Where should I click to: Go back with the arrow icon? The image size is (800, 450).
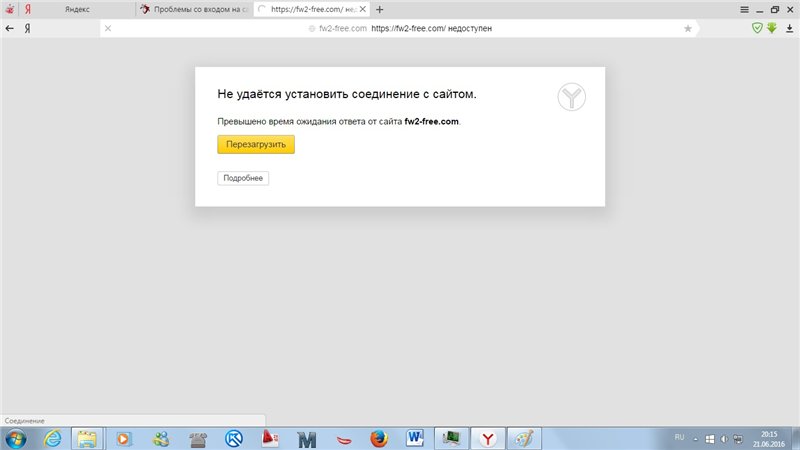[9, 29]
